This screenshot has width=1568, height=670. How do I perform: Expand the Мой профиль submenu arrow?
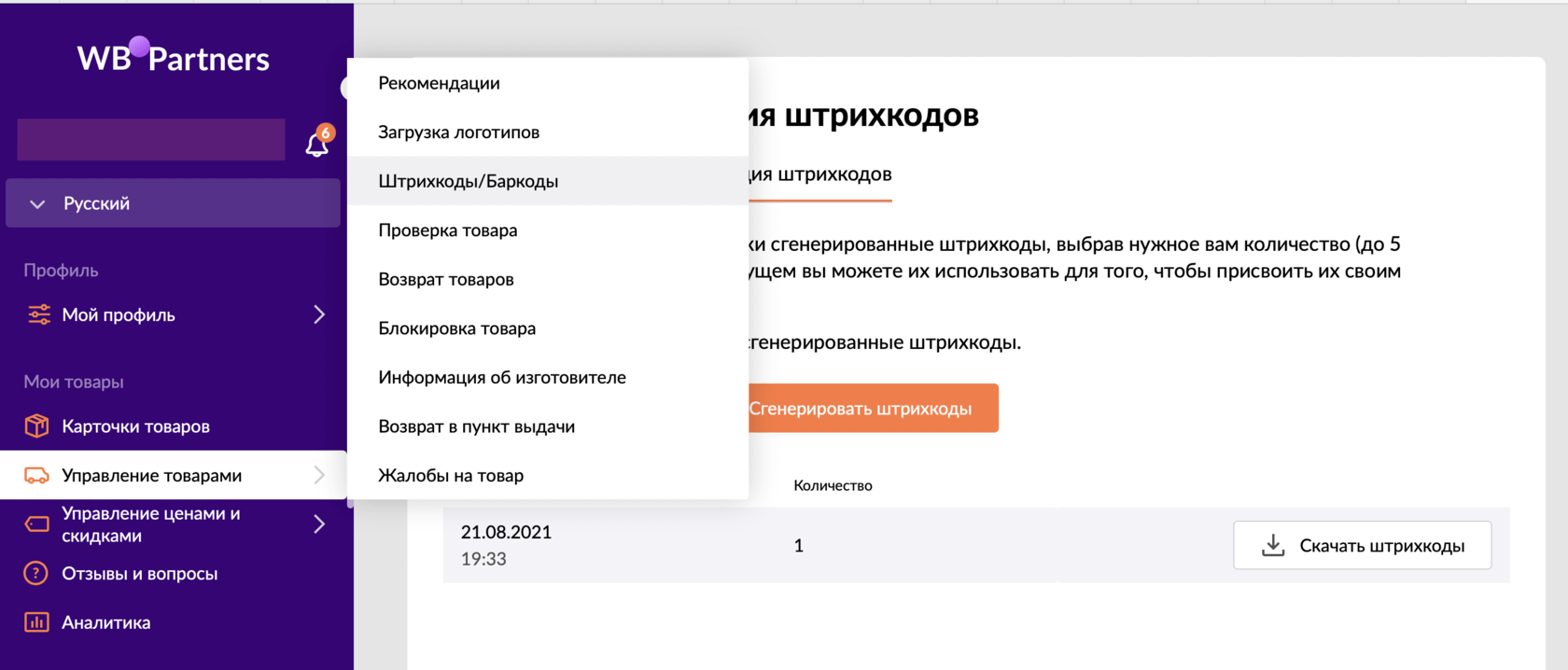pyautogui.click(x=319, y=314)
